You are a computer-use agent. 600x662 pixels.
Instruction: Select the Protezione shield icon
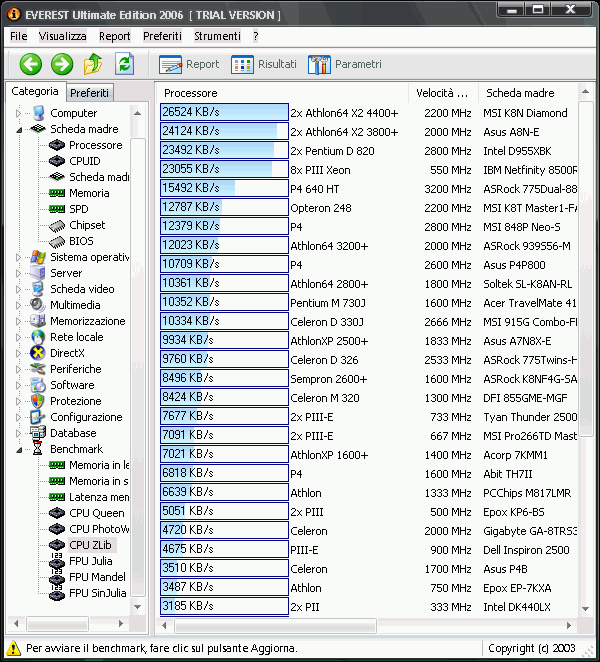tap(38, 401)
